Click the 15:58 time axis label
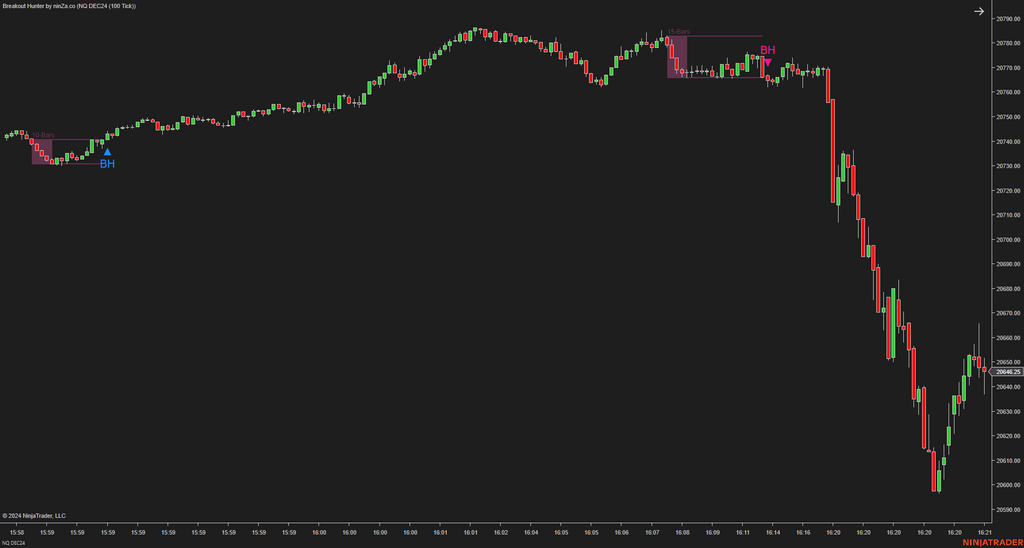 point(16,532)
